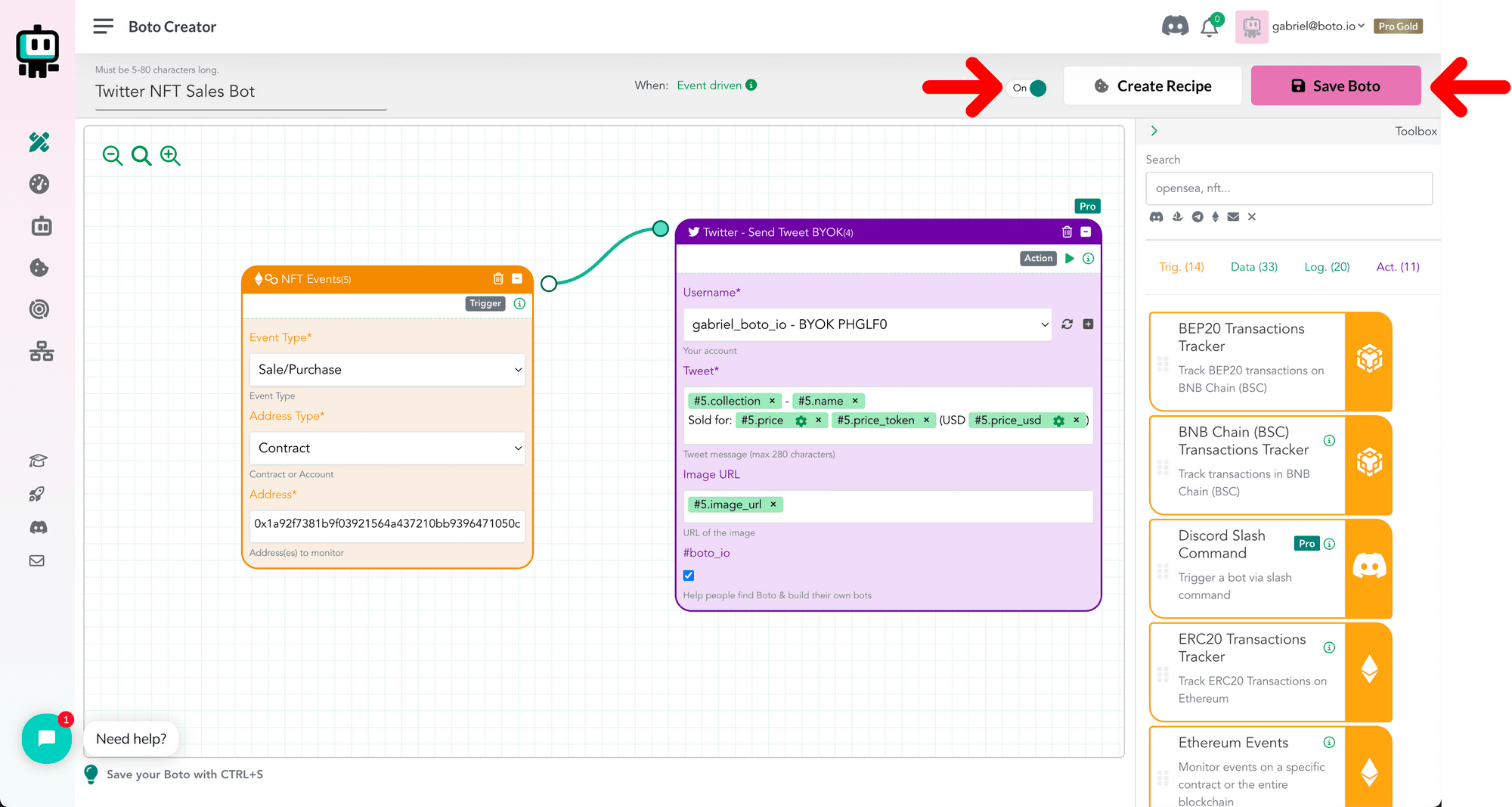The width and height of the screenshot is (1512, 807).
Task: Remove the #5.image_url tag
Action: point(773,504)
